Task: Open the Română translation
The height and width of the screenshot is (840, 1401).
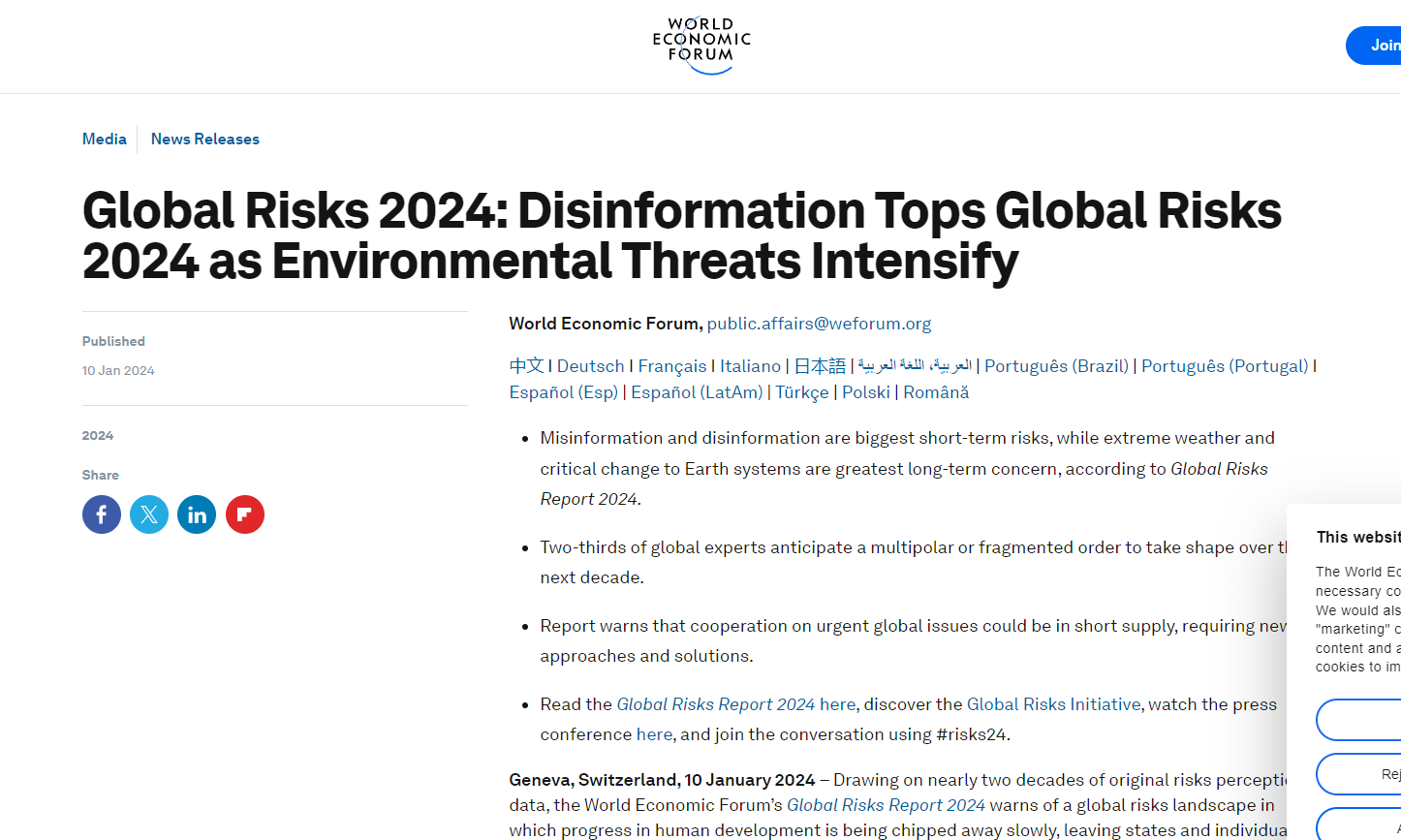Action: click(936, 392)
